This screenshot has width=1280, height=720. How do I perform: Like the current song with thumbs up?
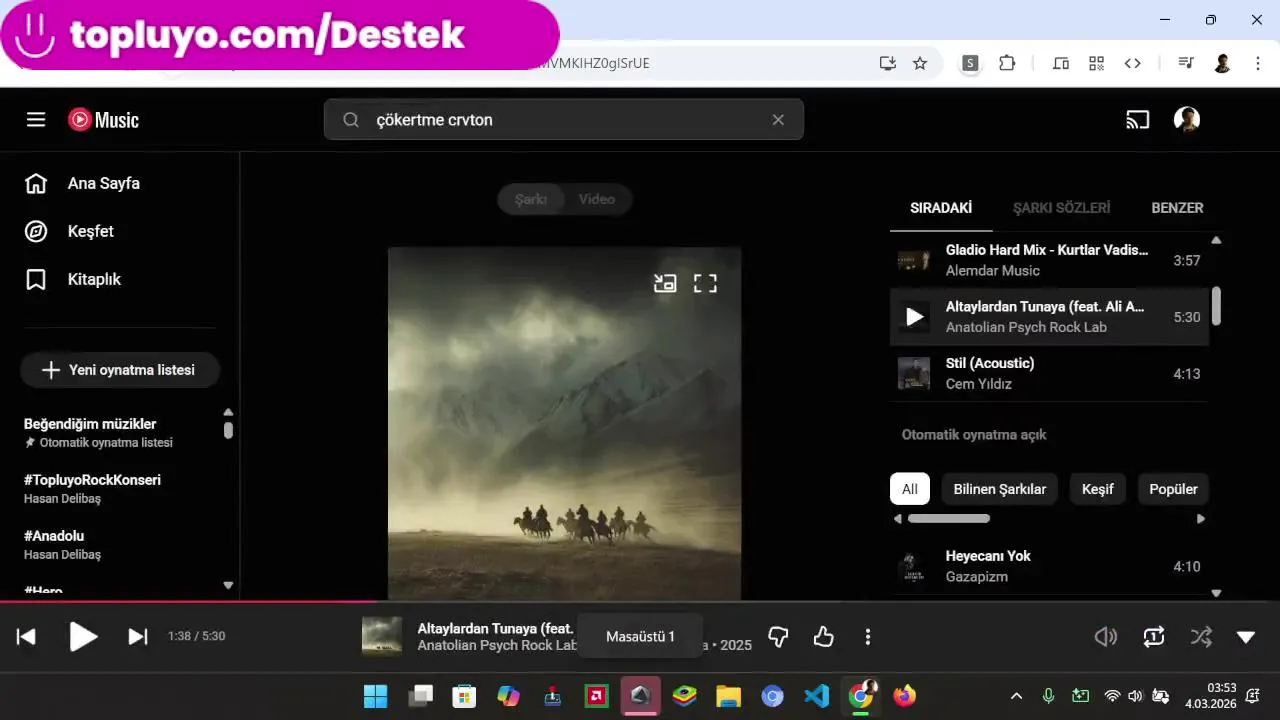pos(823,636)
